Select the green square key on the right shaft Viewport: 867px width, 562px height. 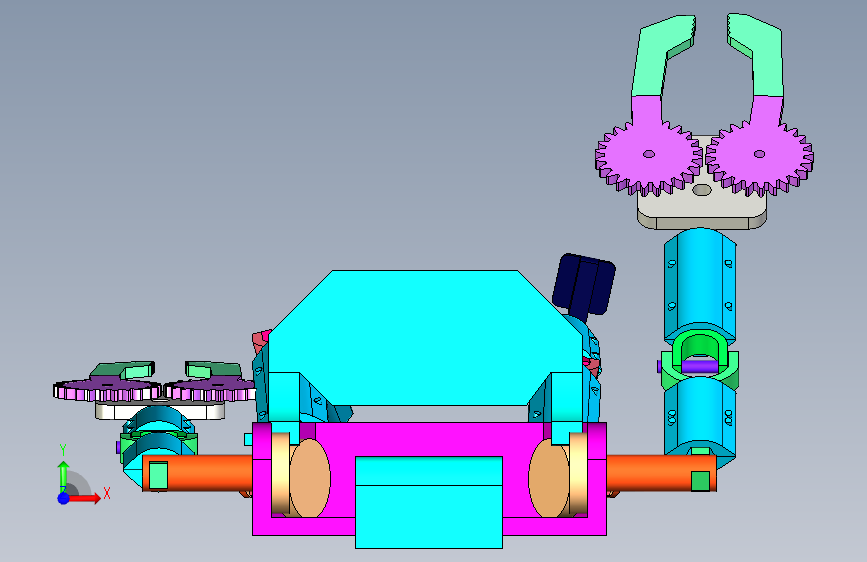701,481
